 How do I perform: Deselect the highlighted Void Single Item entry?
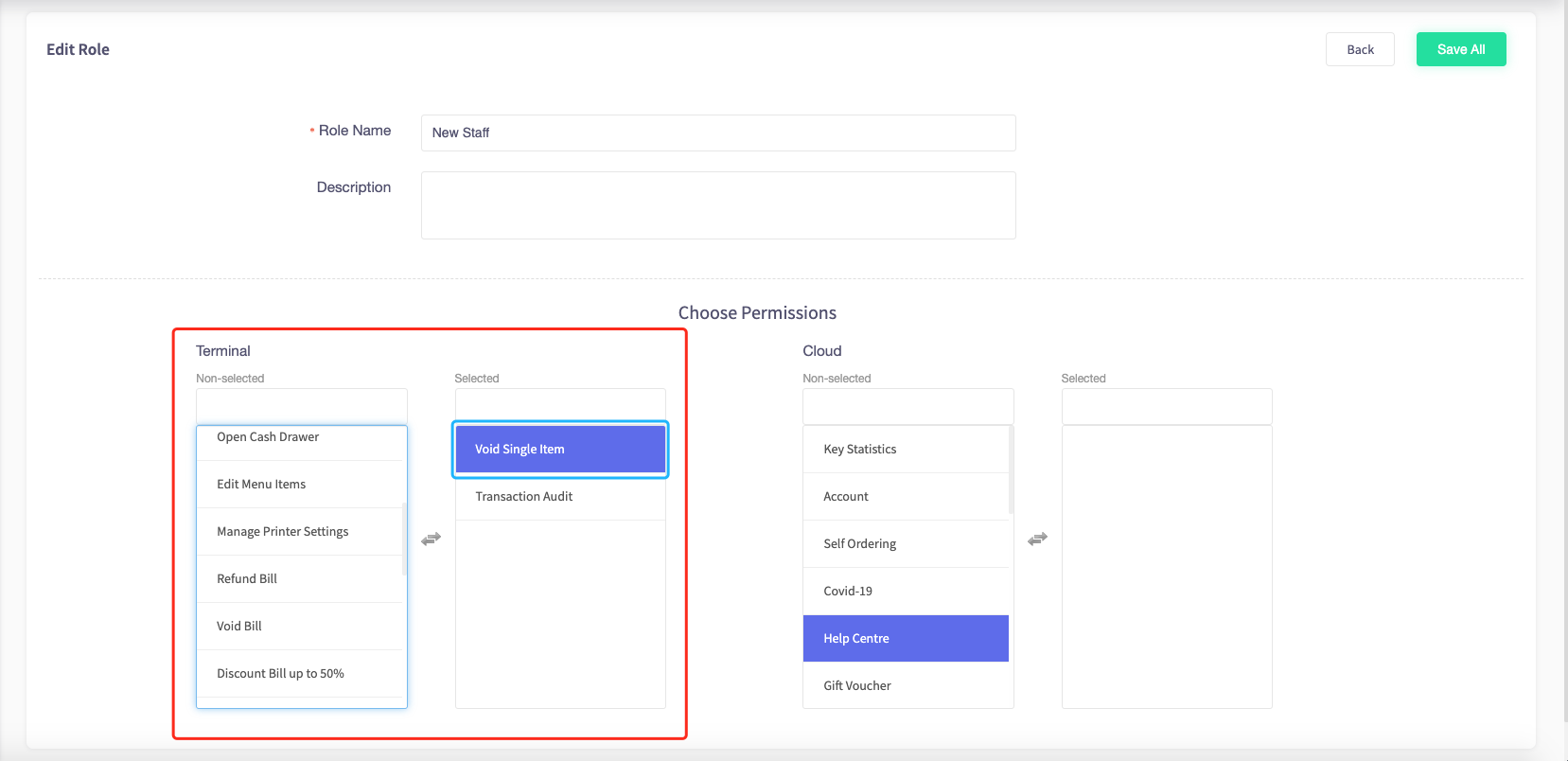(x=560, y=450)
